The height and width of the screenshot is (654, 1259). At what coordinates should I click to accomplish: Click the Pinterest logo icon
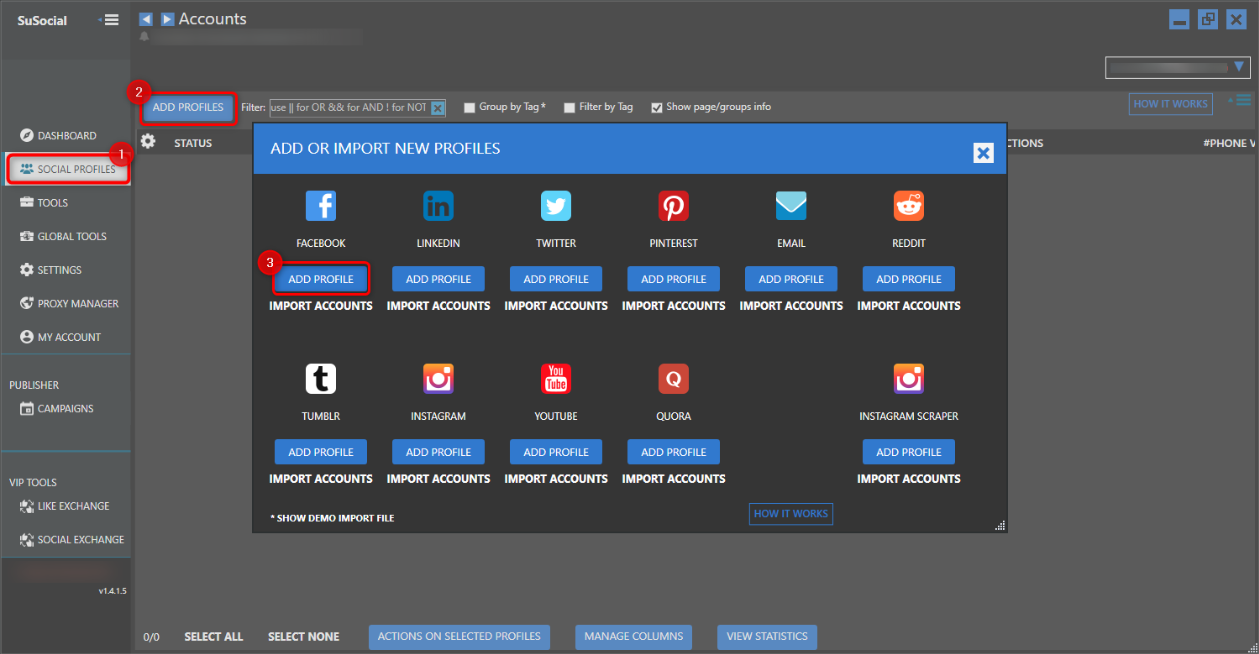674,206
